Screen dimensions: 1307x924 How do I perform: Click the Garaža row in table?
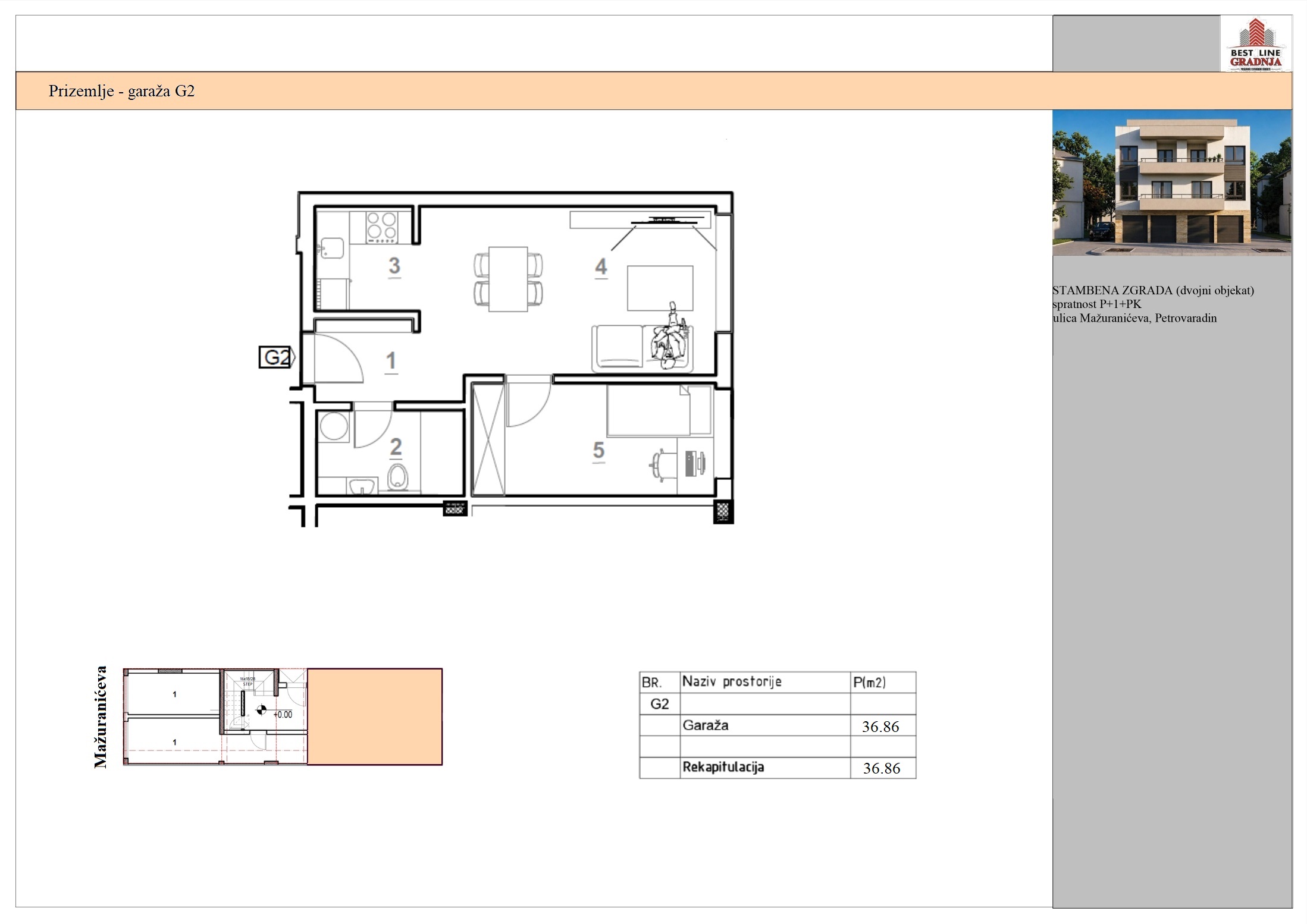click(778, 725)
